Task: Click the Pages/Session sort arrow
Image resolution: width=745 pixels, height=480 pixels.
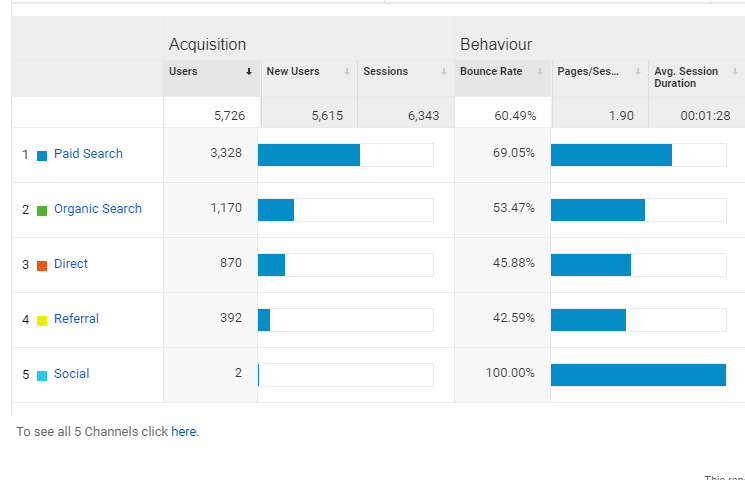Action: coord(638,72)
